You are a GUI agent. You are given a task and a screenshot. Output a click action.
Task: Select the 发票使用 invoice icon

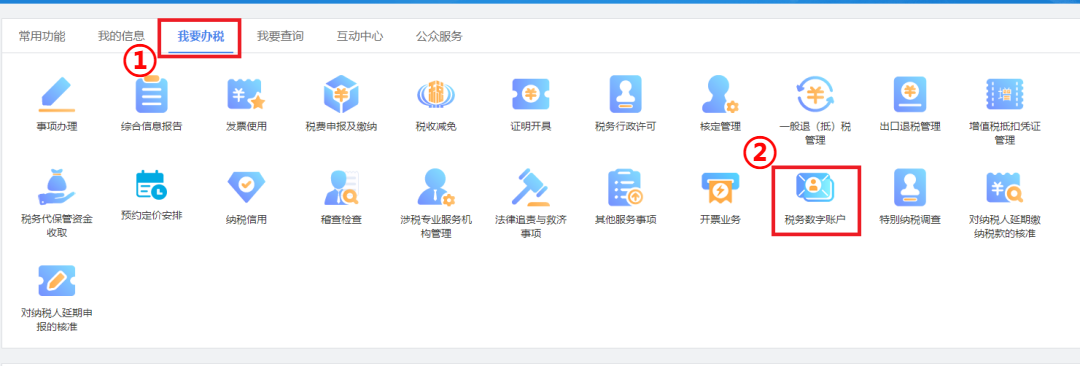246,94
